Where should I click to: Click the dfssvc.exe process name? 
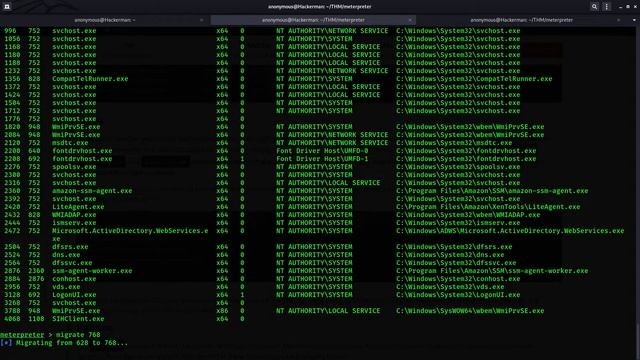[72, 263]
